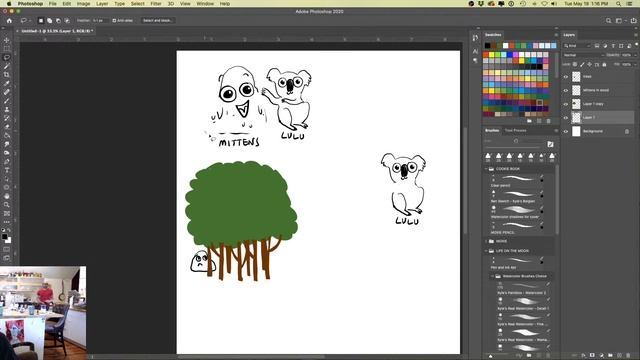This screenshot has width=640, height=360.
Task: Select the Eyedropper tool
Action: click(7, 83)
